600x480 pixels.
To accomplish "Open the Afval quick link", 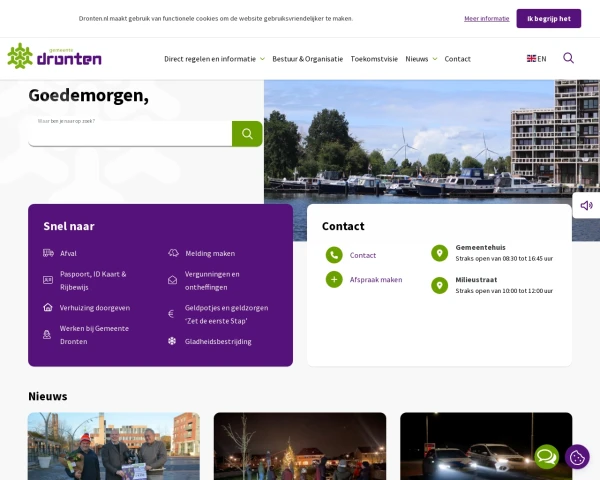I will click(x=68, y=253).
